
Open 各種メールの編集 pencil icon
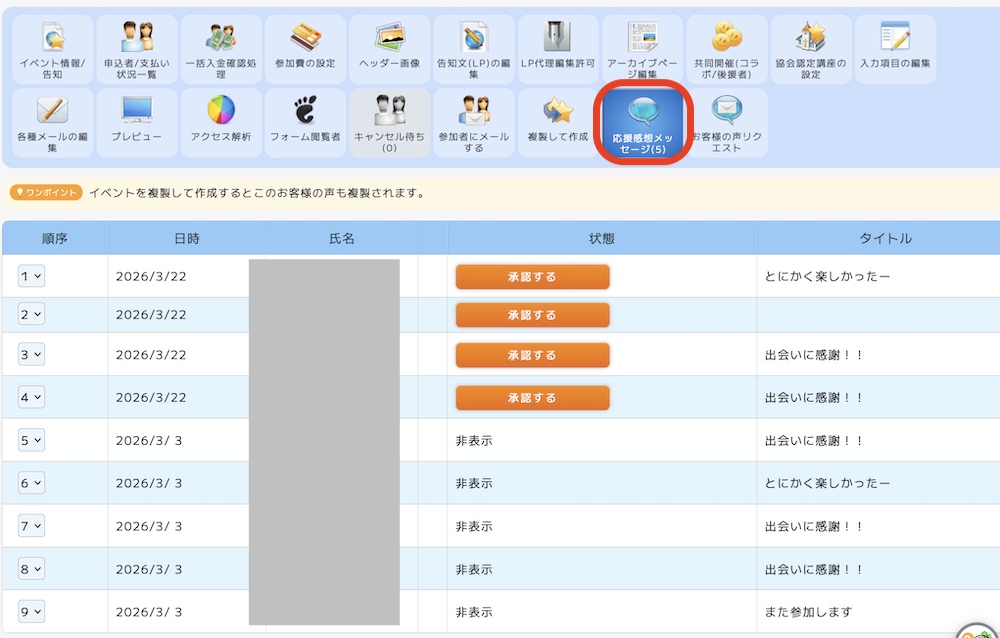coord(53,123)
